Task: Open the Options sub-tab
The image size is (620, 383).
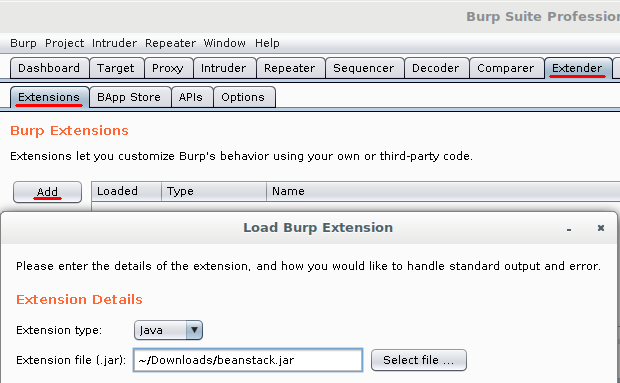Action: (x=243, y=97)
